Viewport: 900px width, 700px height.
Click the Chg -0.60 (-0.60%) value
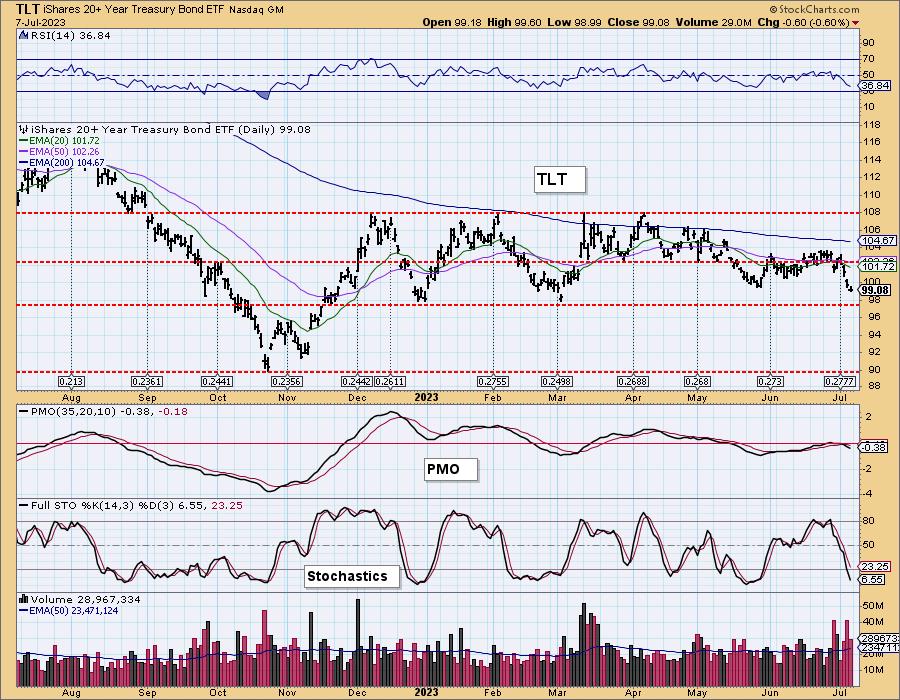804,22
